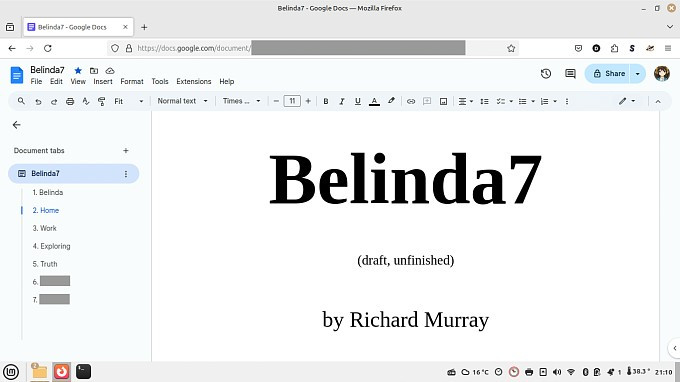Select the Belinda7 document tab

click(73, 173)
